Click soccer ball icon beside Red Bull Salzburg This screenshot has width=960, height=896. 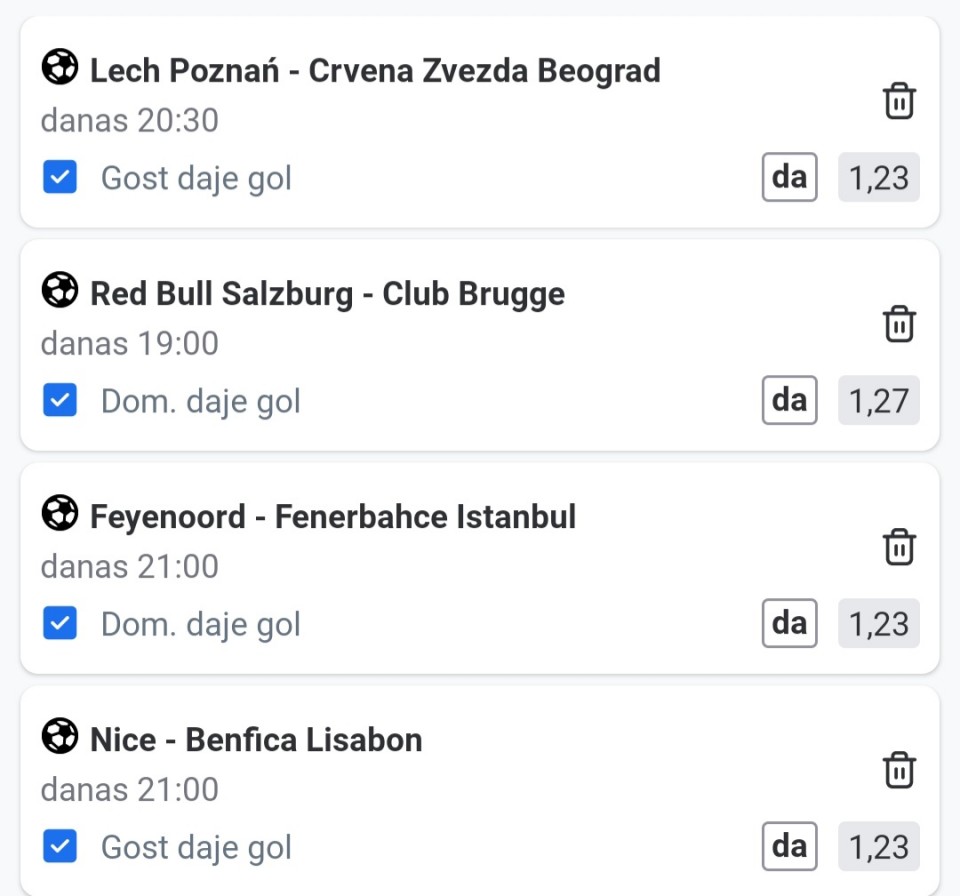(x=60, y=290)
